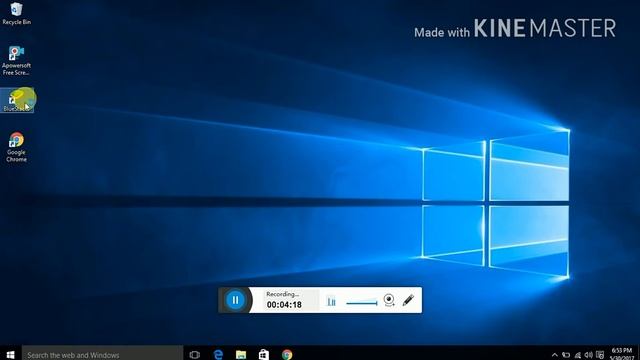Open File Explorer from the taskbar
The width and height of the screenshot is (640, 360).
coord(241,355)
